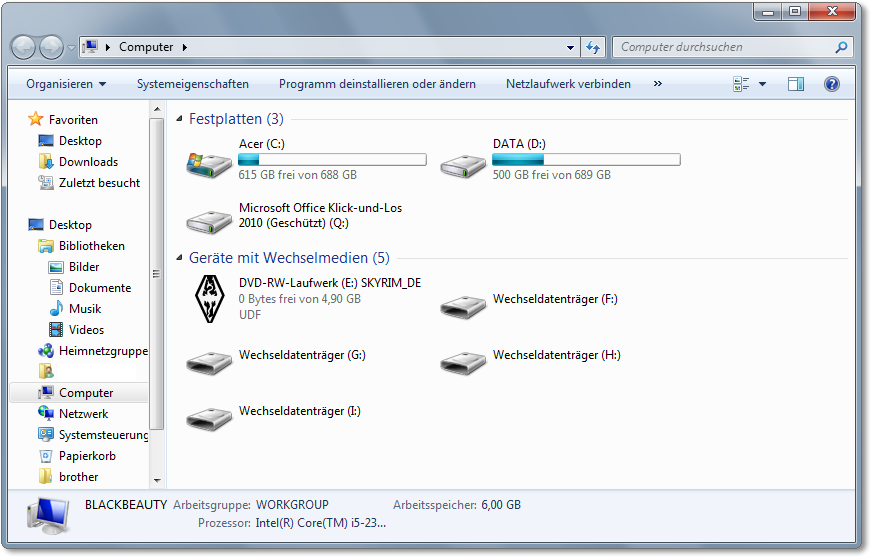Click into the Computer durchsuchen search field
This screenshot has width=871, height=557.
pos(725,47)
